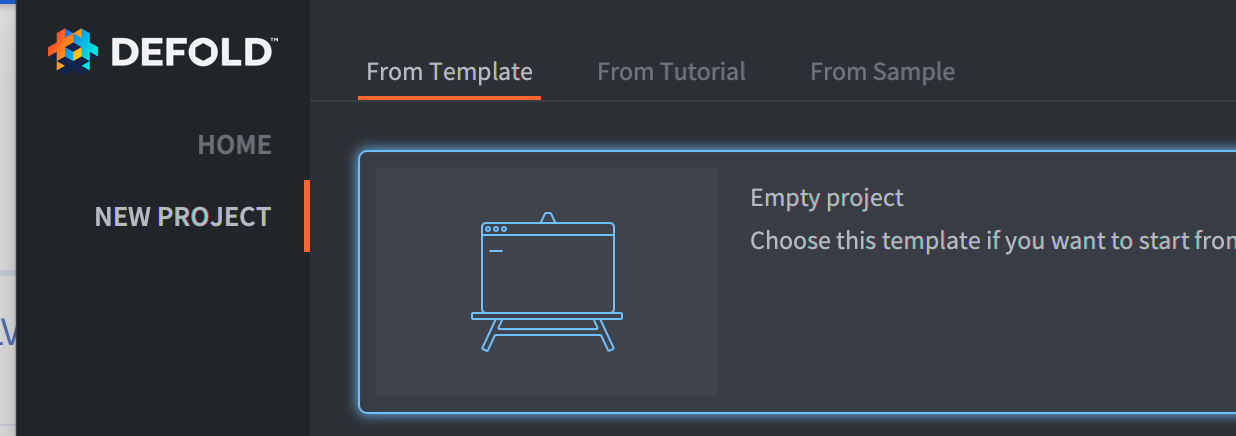Click the Defold cube logo icon

click(73, 51)
